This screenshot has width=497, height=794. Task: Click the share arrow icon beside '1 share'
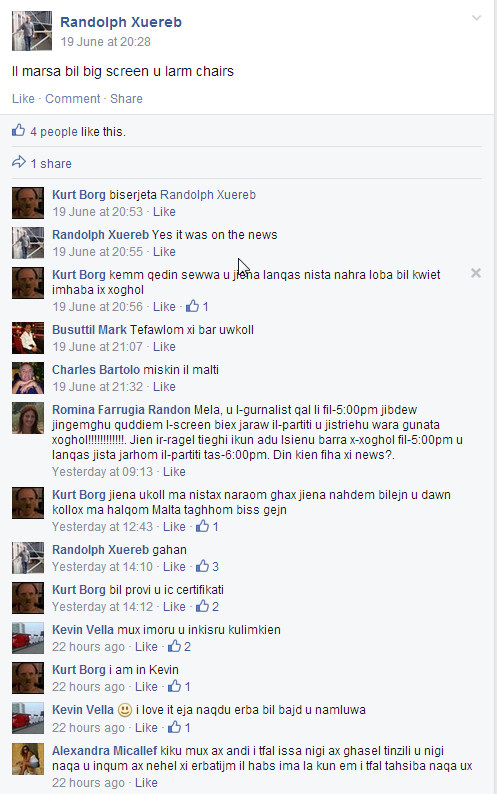point(19,162)
